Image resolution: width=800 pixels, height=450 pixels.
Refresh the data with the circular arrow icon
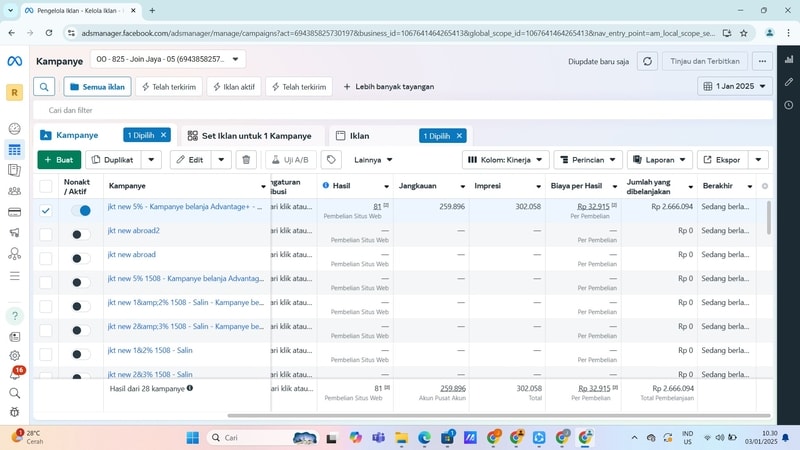tap(647, 61)
